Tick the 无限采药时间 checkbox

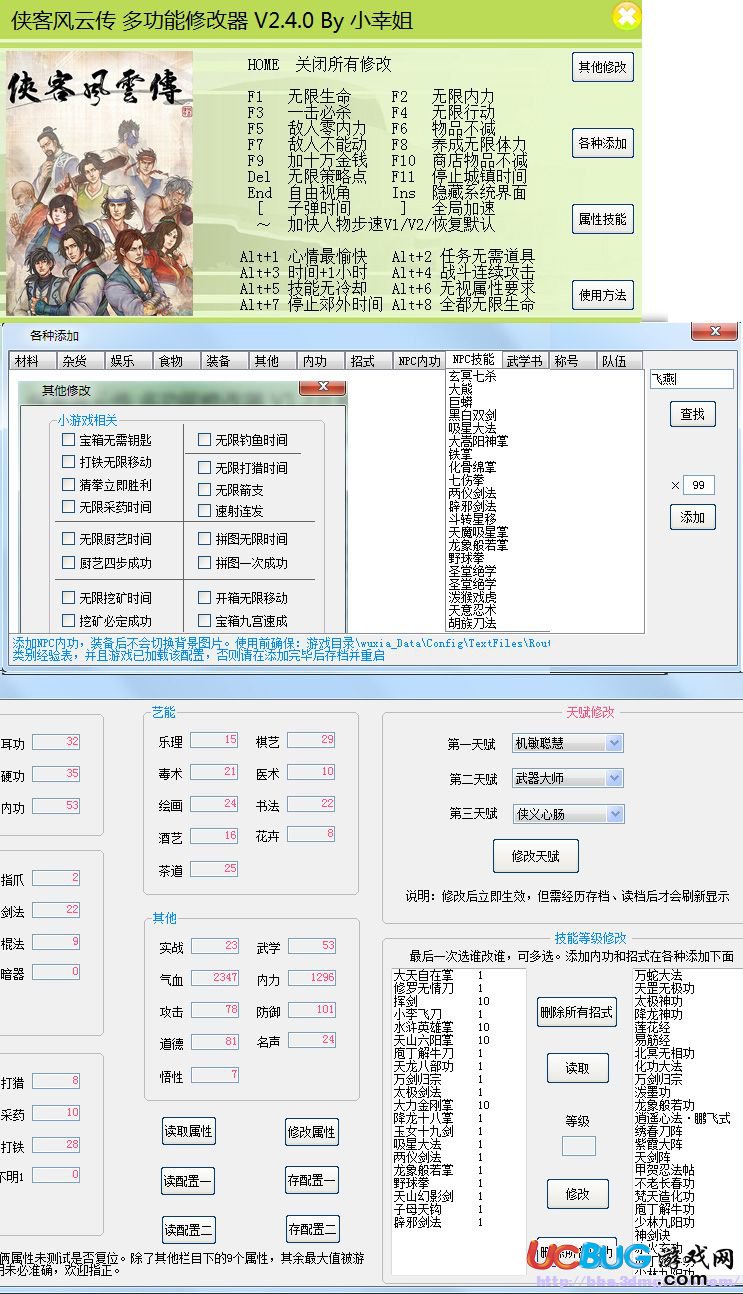107,507
